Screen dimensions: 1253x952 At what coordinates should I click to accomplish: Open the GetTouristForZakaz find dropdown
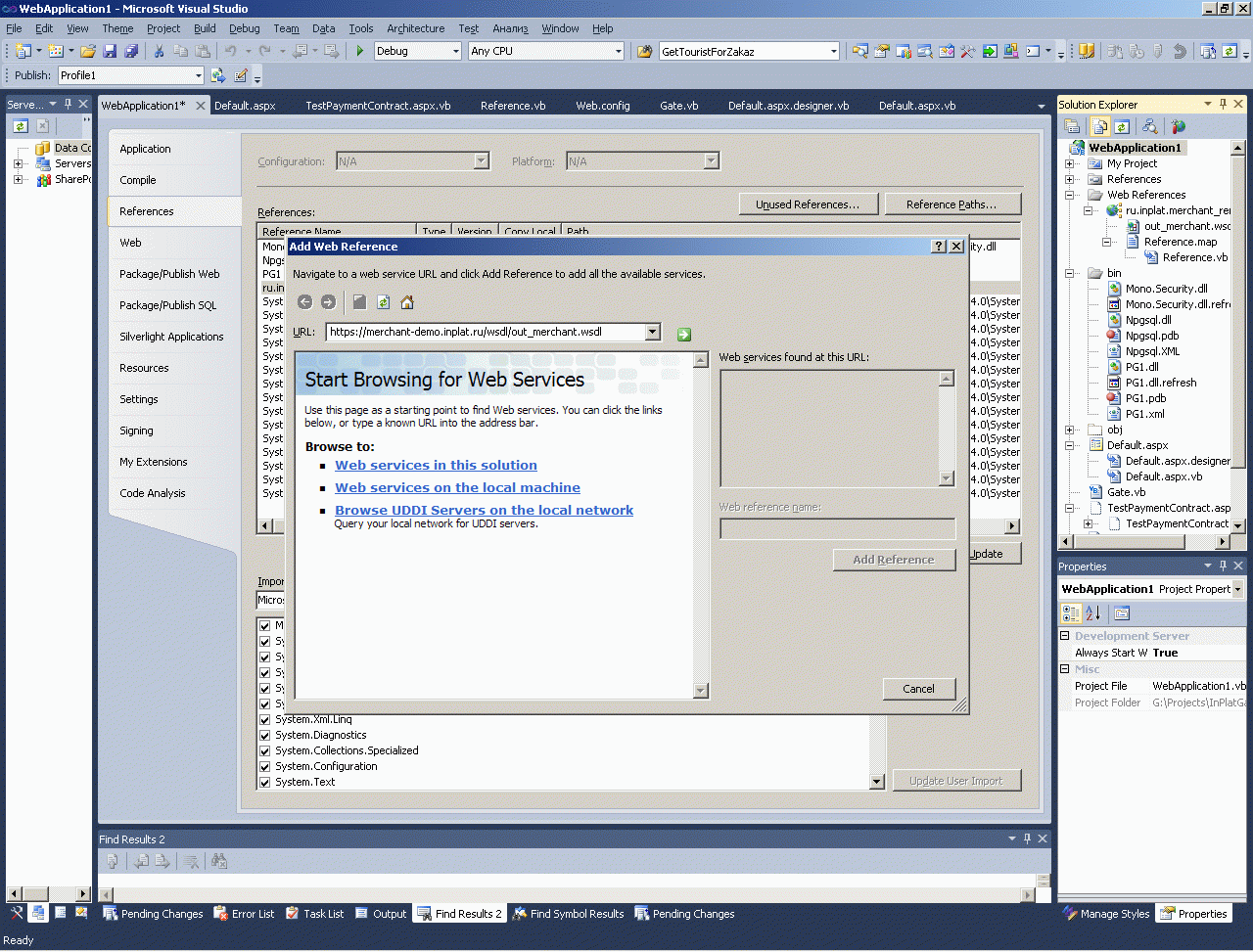tap(833, 51)
